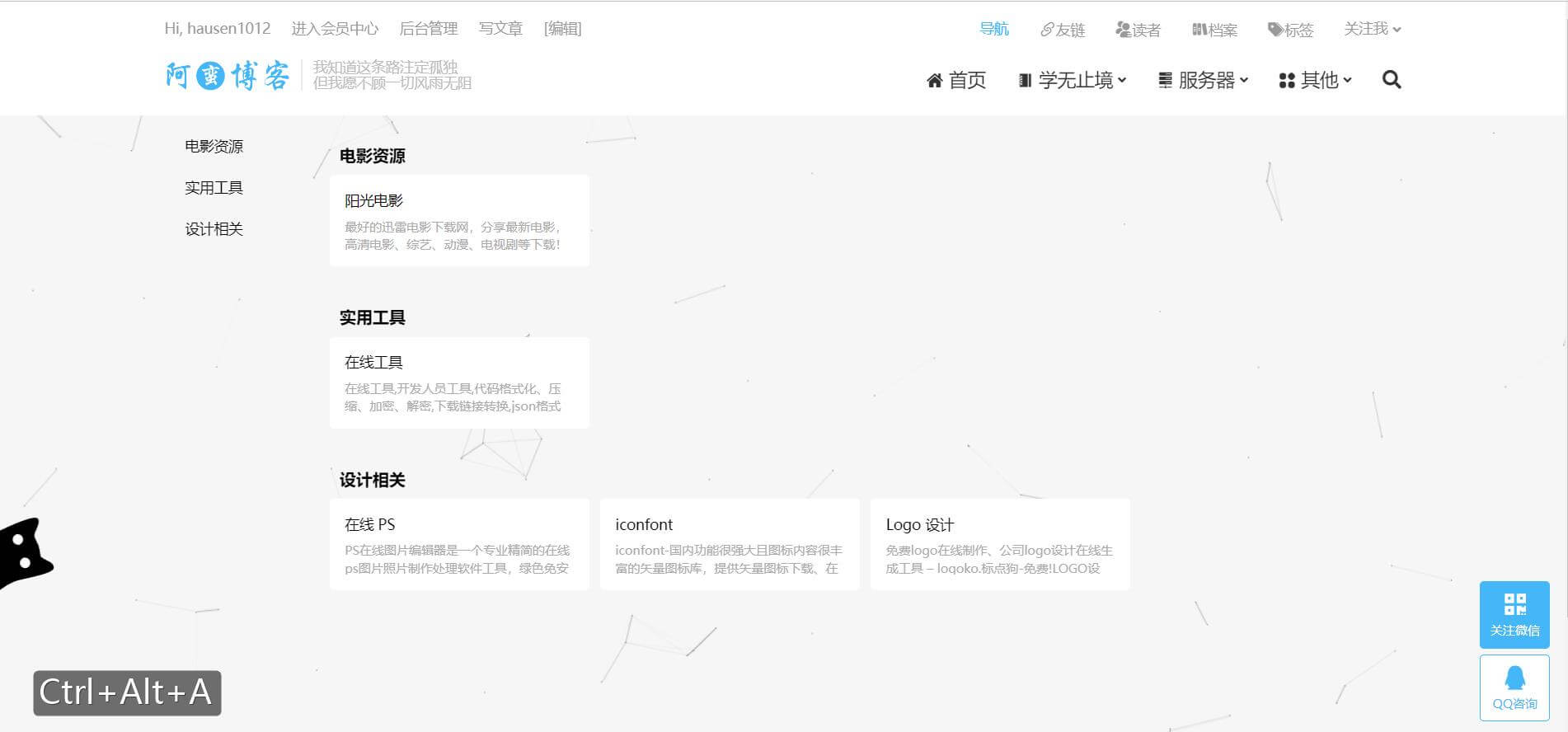1568x732 pixels.
Task: Open the 标签 tags page
Action: click(x=1290, y=30)
